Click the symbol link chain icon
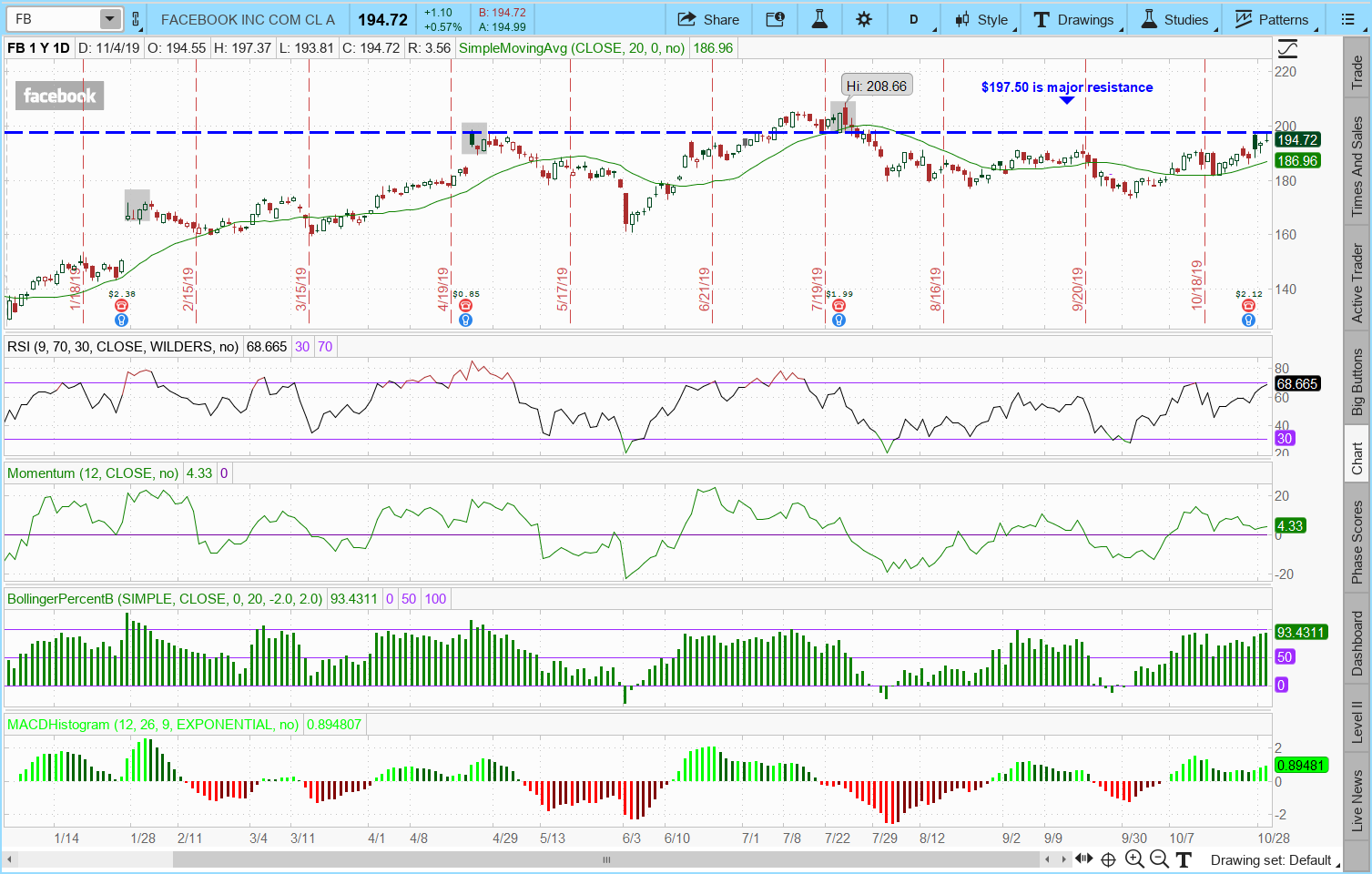The width and height of the screenshot is (1372, 874). click(x=136, y=19)
